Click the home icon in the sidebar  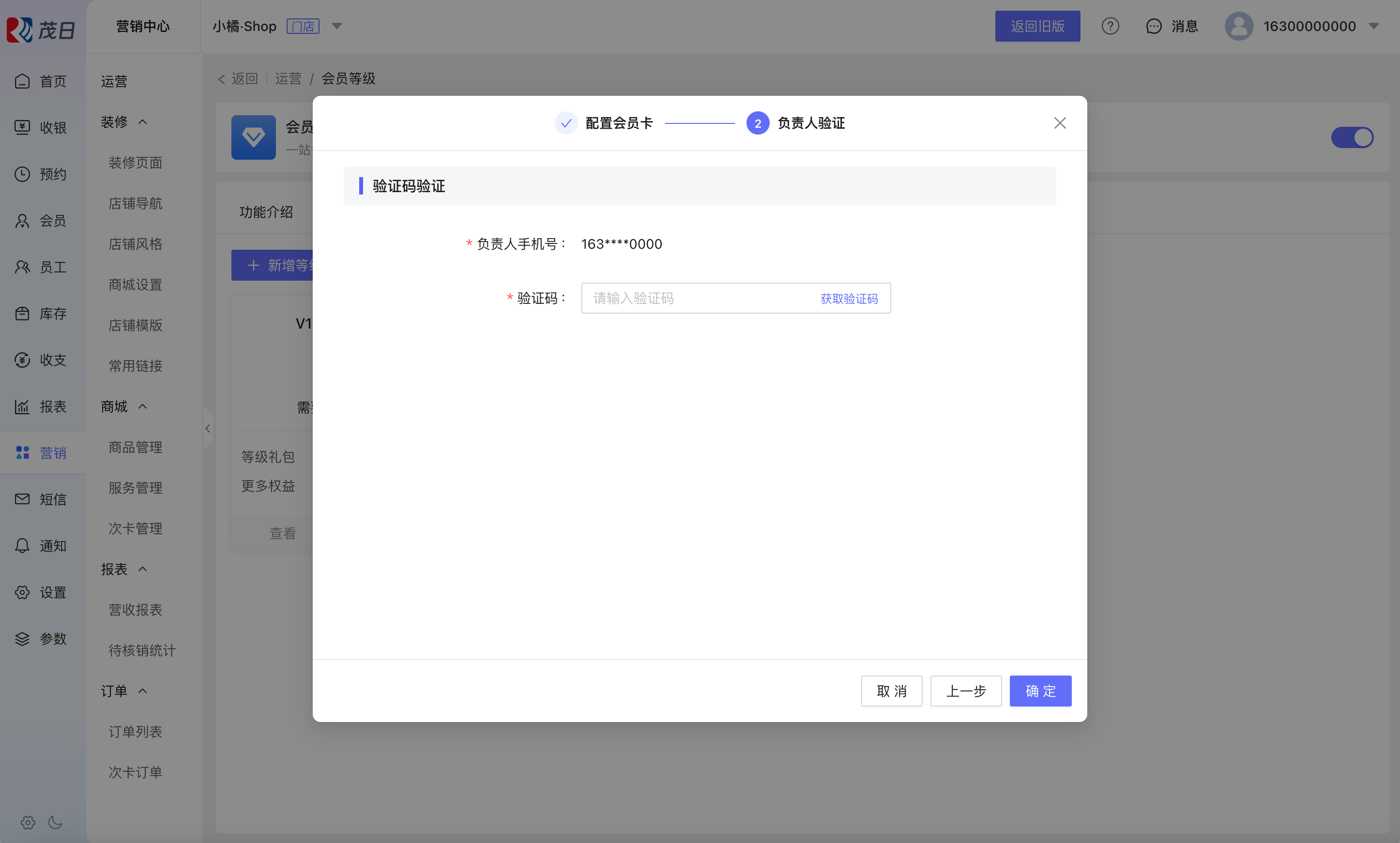point(22,81)
